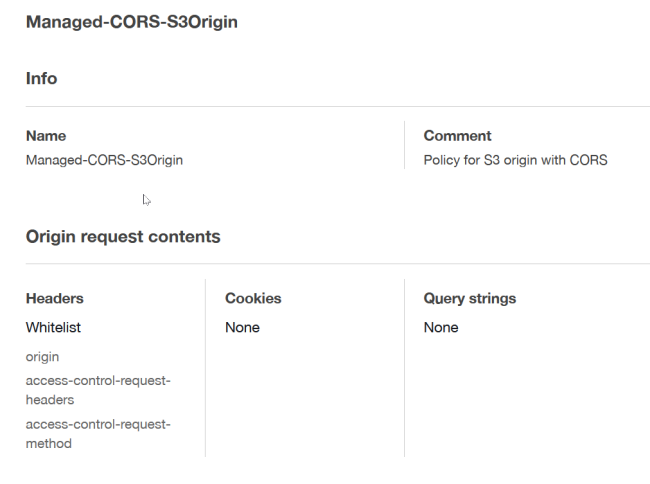The height and width of the screenshot is (484, 650).
Task: Click the Cookies column label
Action: pos(253,298)
